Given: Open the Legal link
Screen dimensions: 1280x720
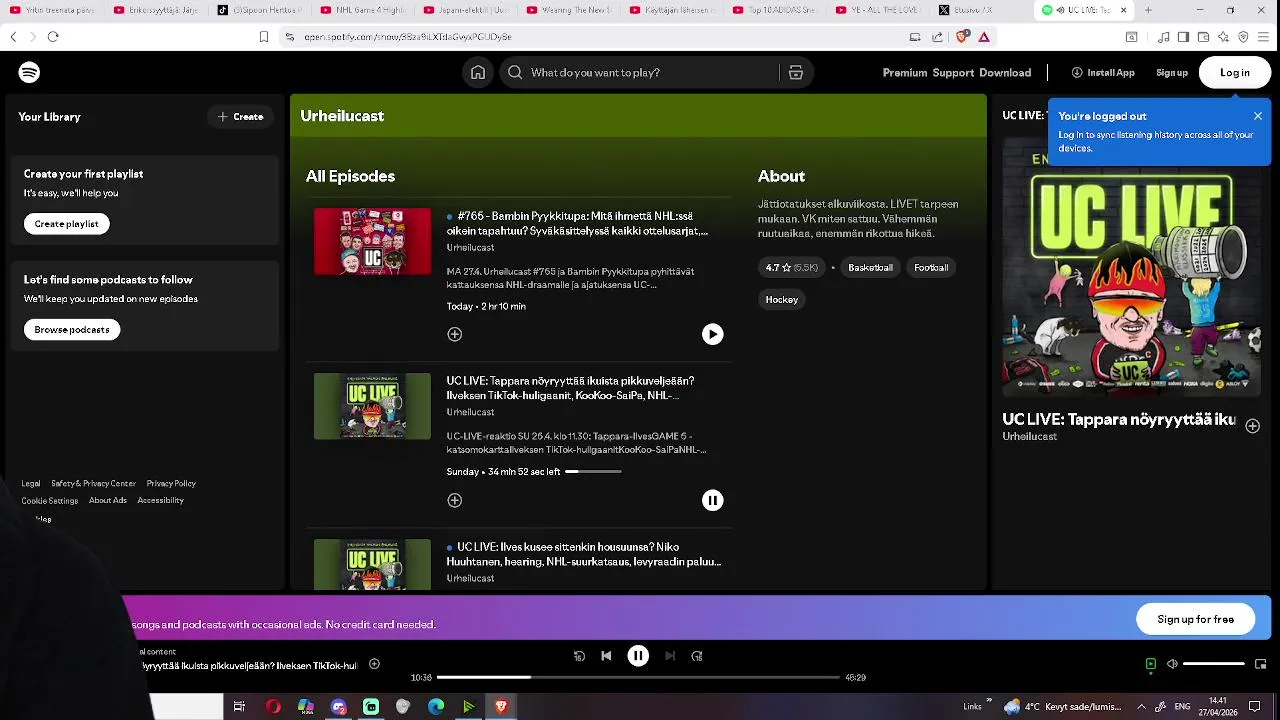Looking at the screenshot, I should tap(31, 483).
